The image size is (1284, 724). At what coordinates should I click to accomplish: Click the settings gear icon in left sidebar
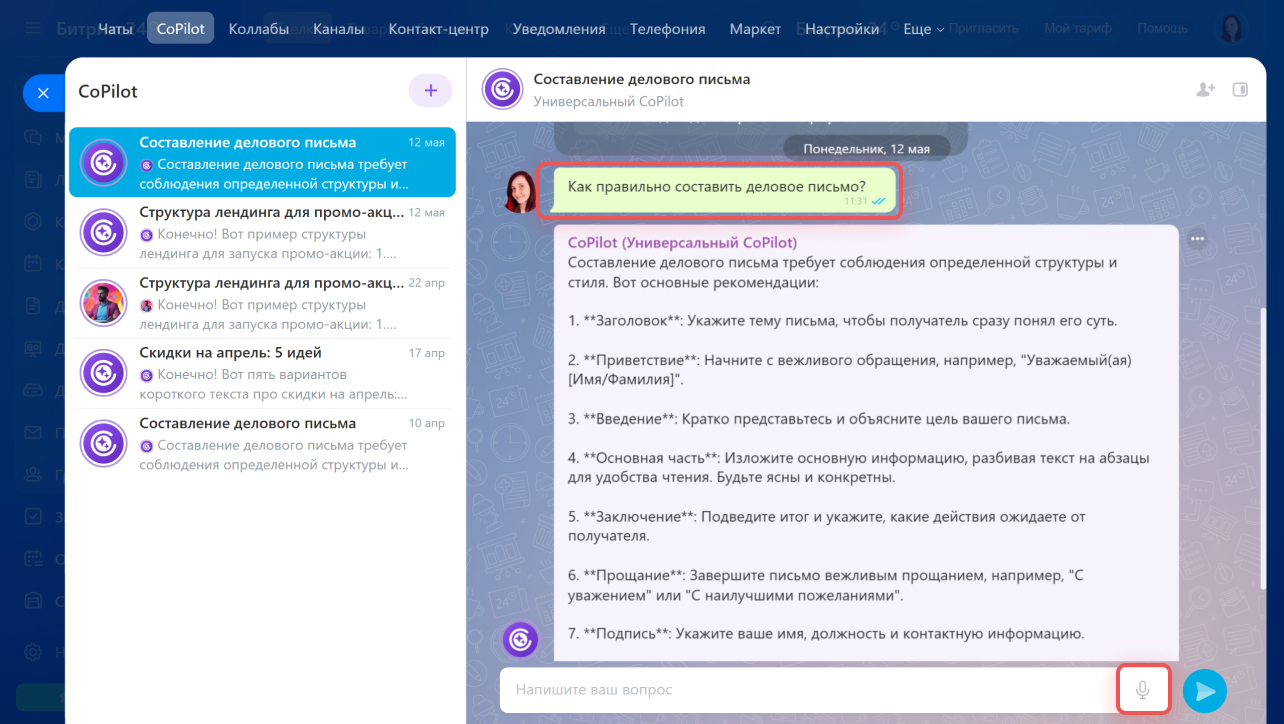[33, 652]
